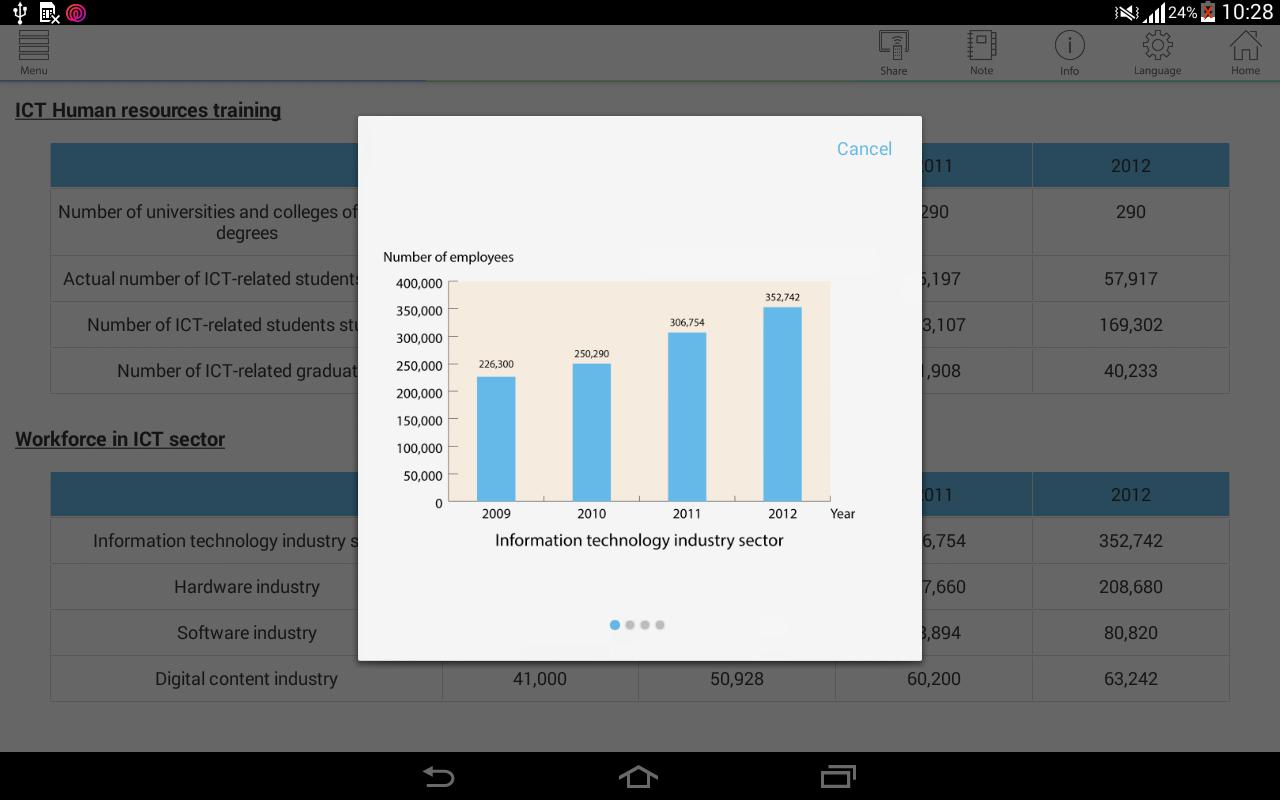Viewport: 1280px width, 800px height.
Task: Tap 'Number of ICT-related graduates' row label
Action: tap(237, 371)
